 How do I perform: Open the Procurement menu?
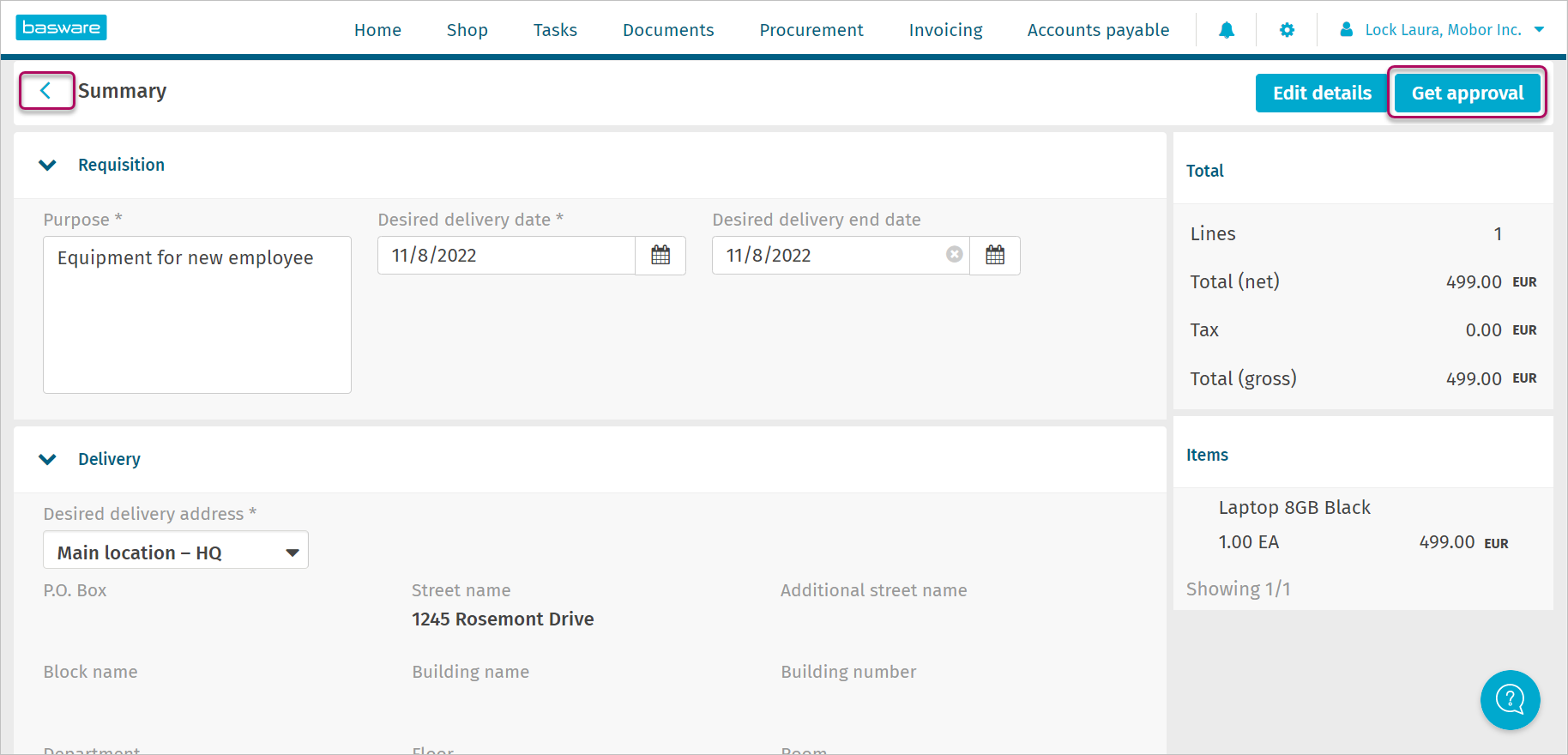click(811, 30)
